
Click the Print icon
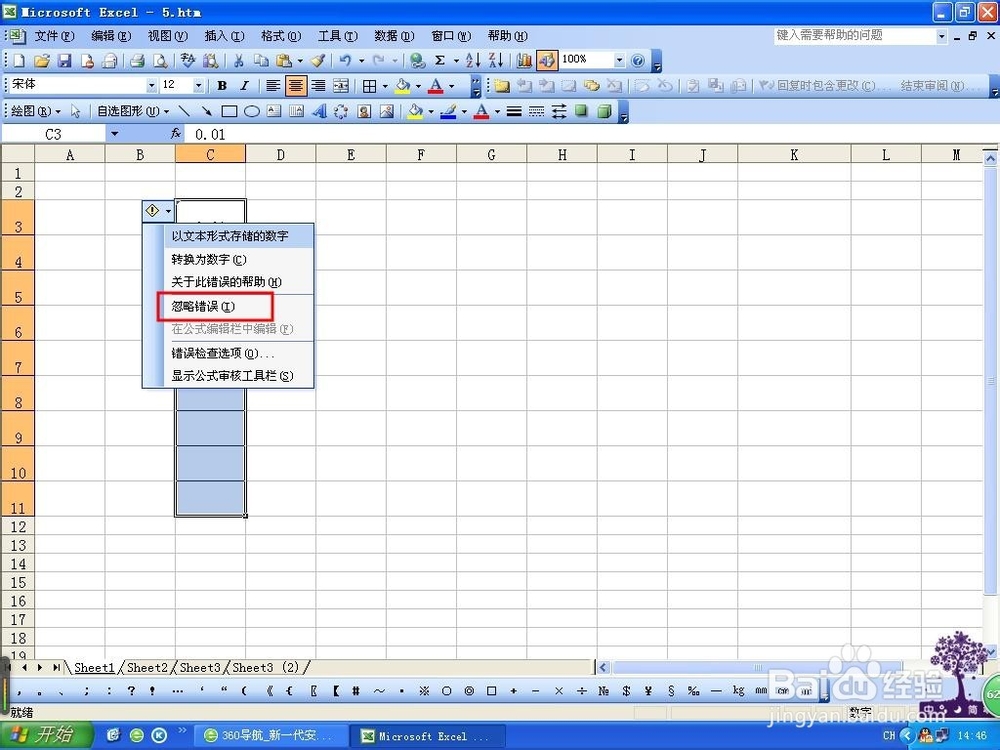point(137,61)
